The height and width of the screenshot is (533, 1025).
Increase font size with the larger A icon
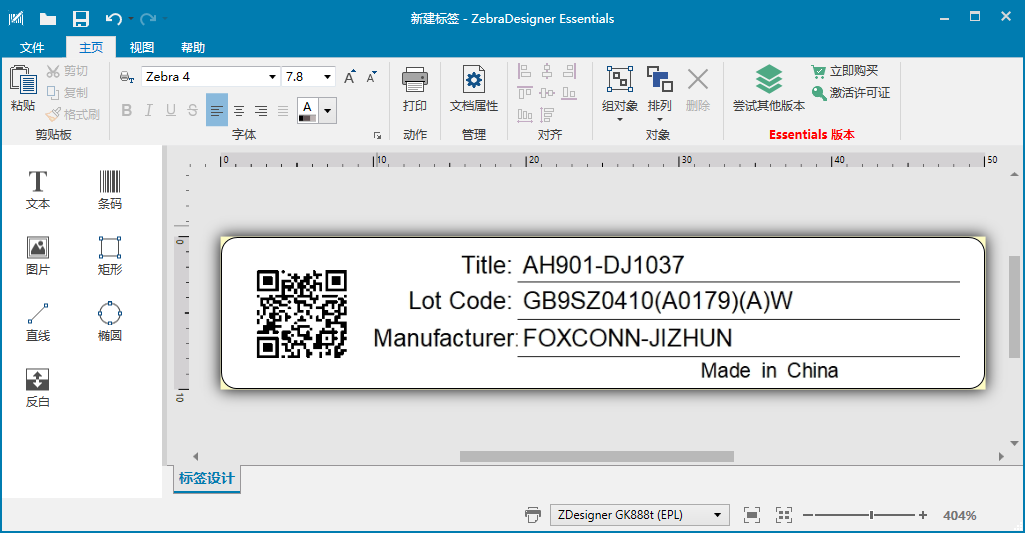pos(350,77)
